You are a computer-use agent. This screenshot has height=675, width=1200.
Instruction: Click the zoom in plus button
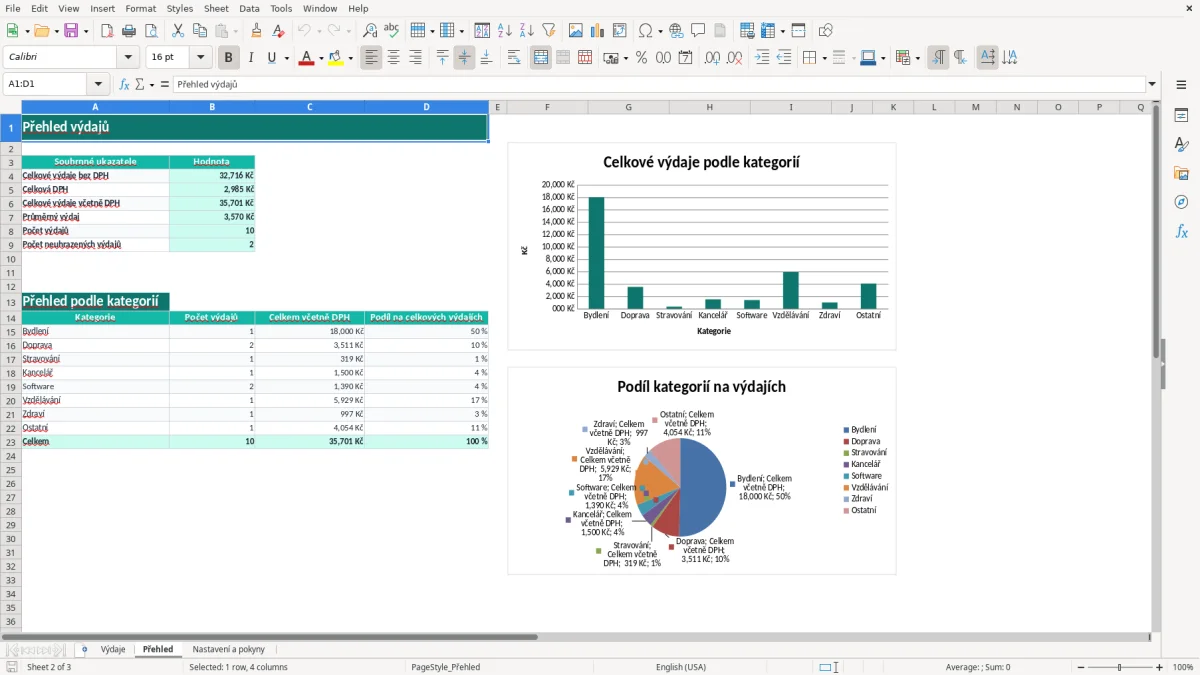point(1160,667)
